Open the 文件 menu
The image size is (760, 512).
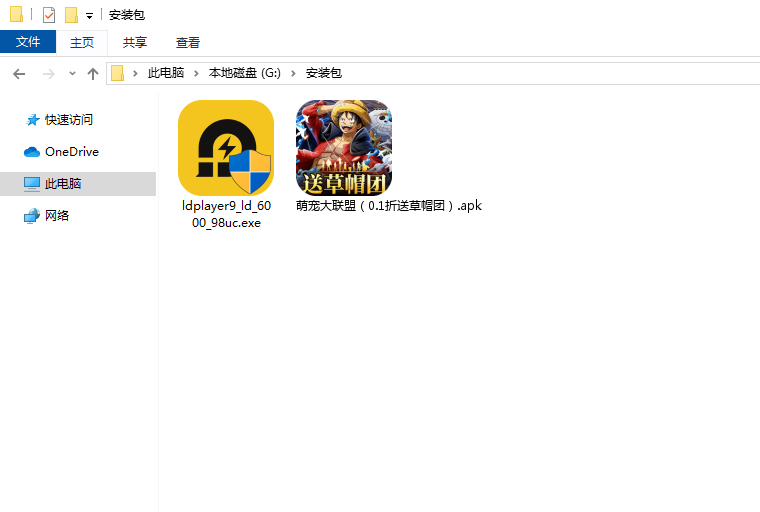(28, 42)
